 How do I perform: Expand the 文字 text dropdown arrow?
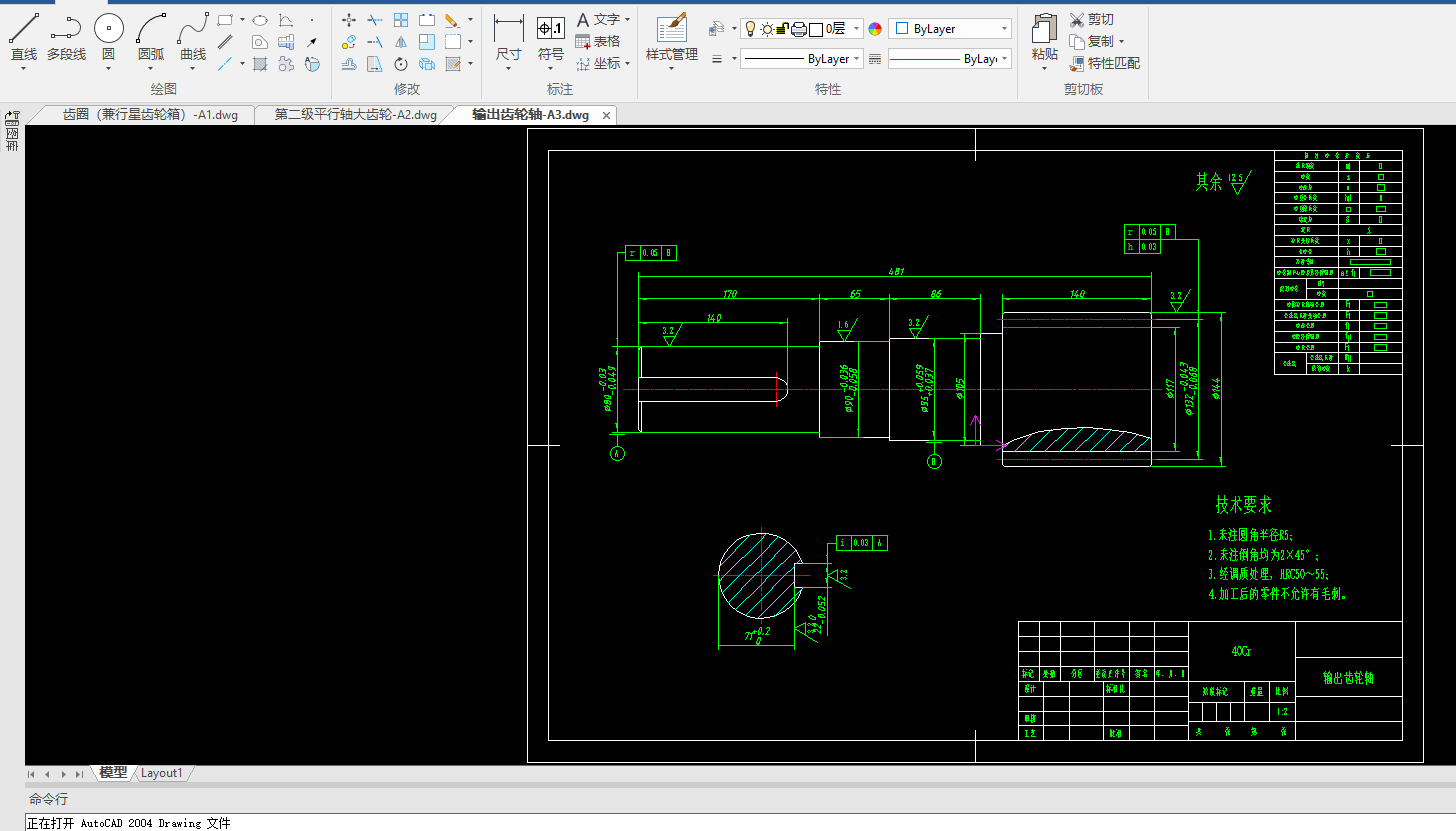[627, 20]
